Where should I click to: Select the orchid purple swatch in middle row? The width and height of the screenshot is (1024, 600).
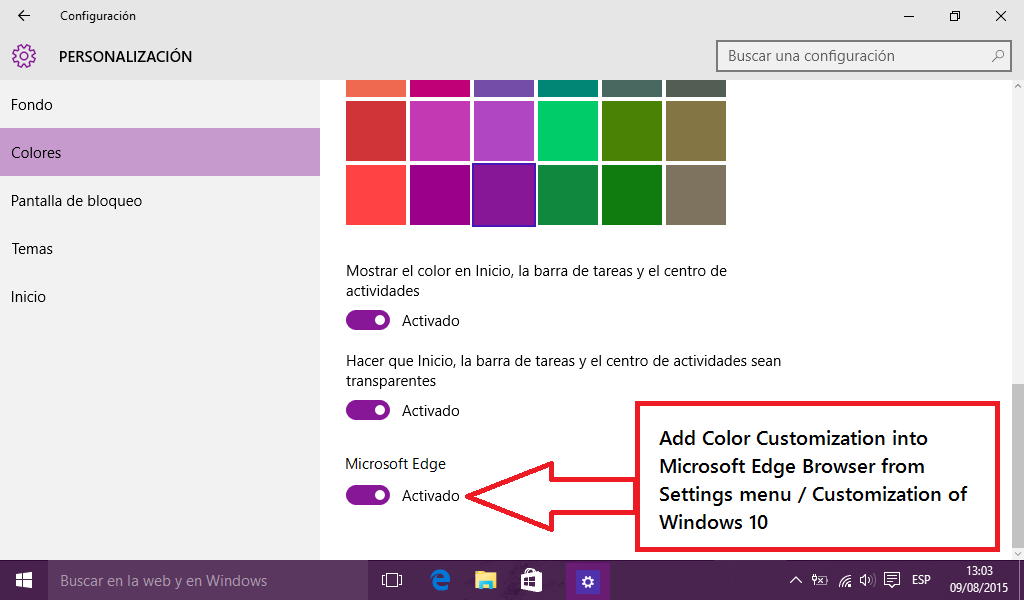(504, 131)
